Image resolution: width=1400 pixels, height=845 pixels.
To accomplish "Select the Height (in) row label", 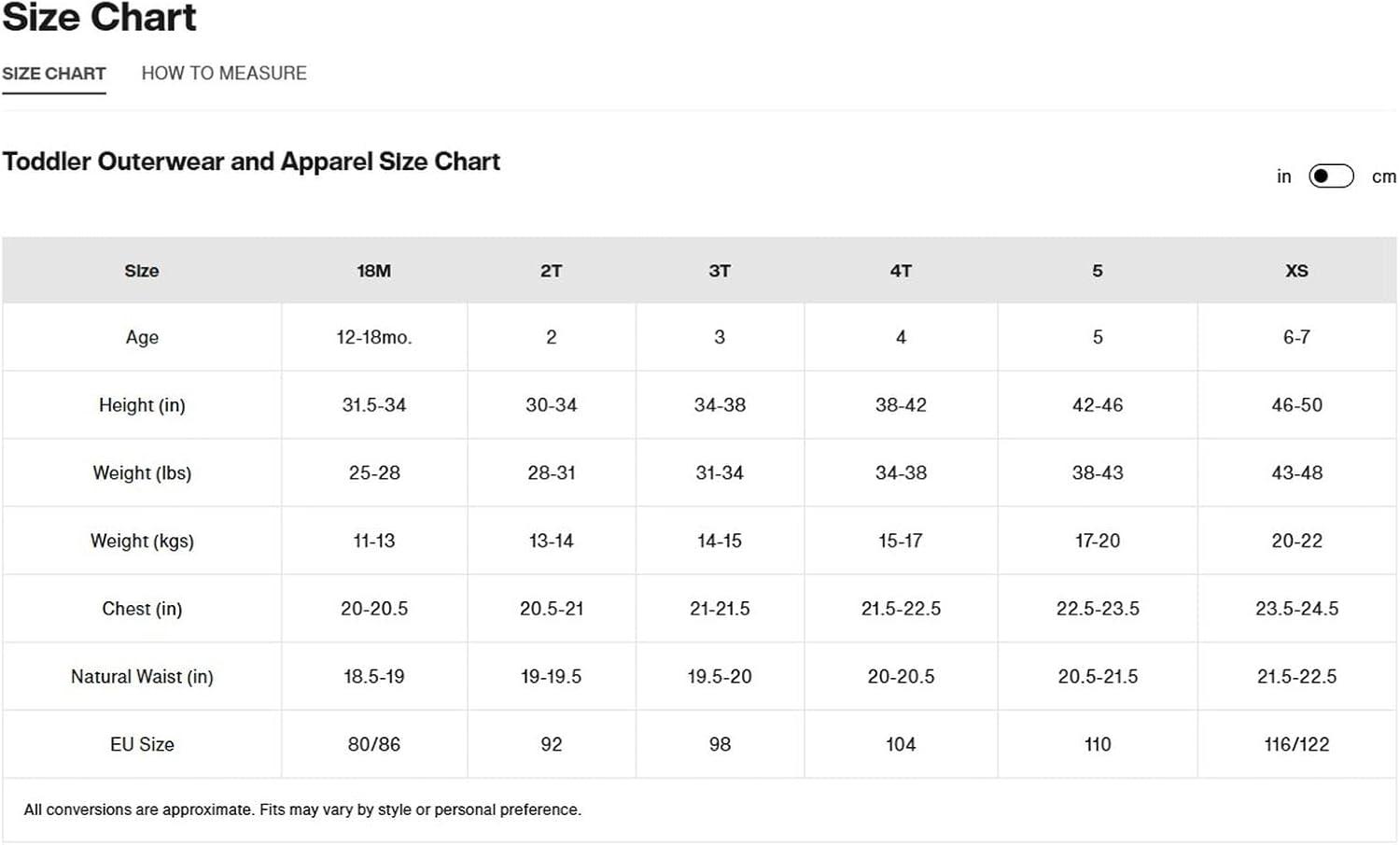I will coord(142,405).
